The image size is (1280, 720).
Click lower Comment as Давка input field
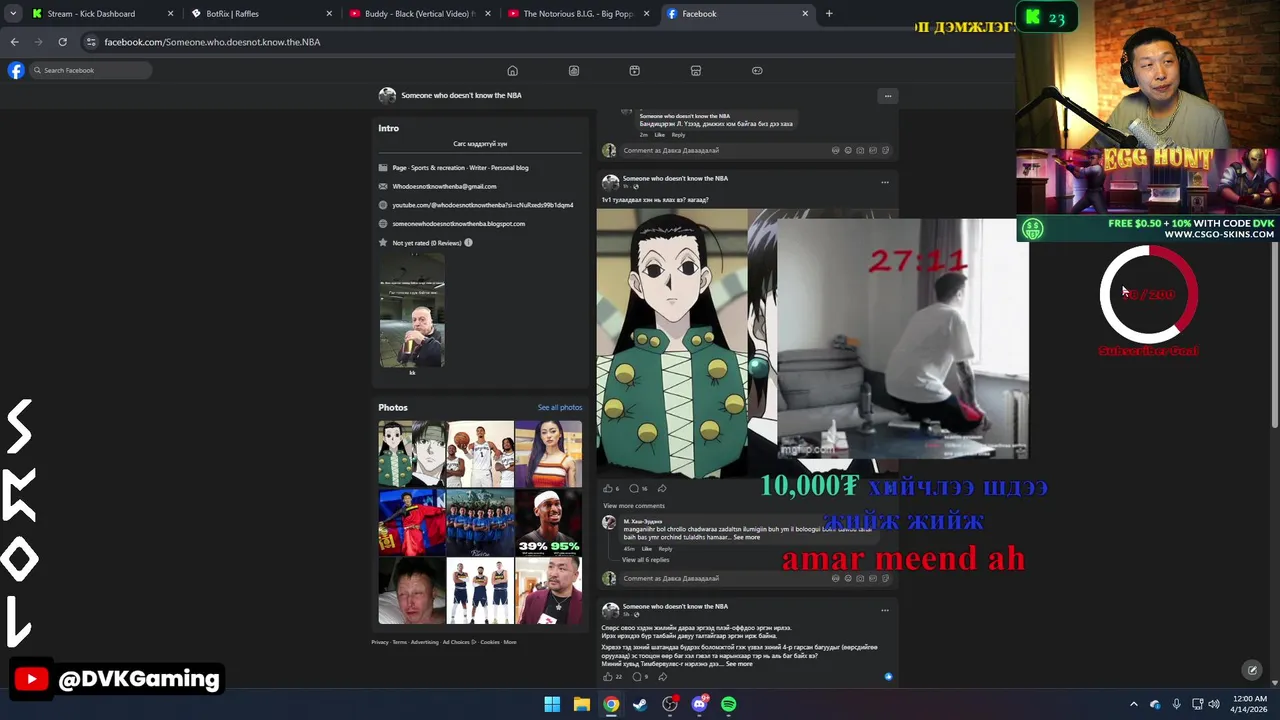(x=756, y=578)
